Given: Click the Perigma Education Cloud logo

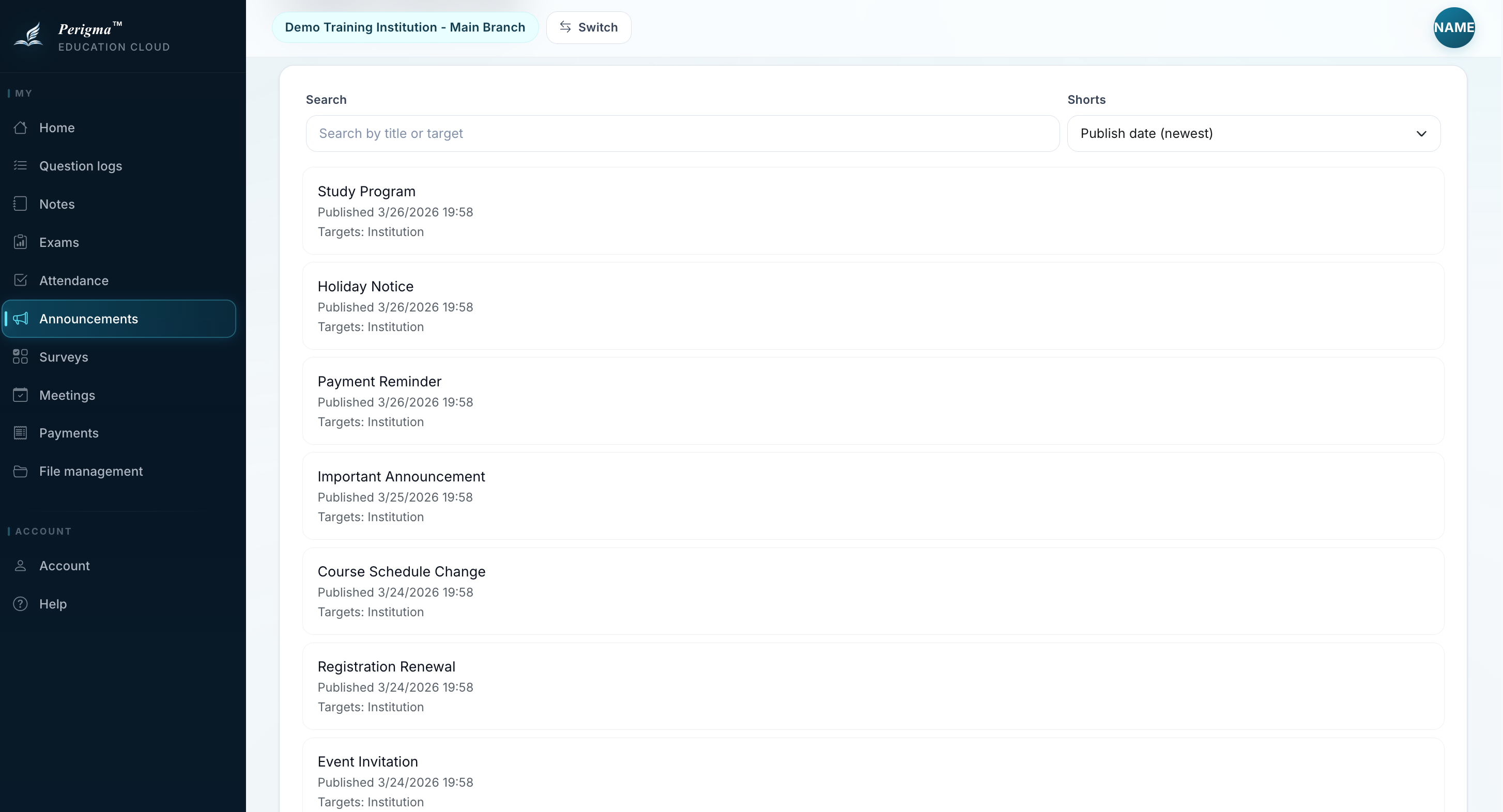Looking at the screenshot, I should pyautogui.click(x=91, y=36).
